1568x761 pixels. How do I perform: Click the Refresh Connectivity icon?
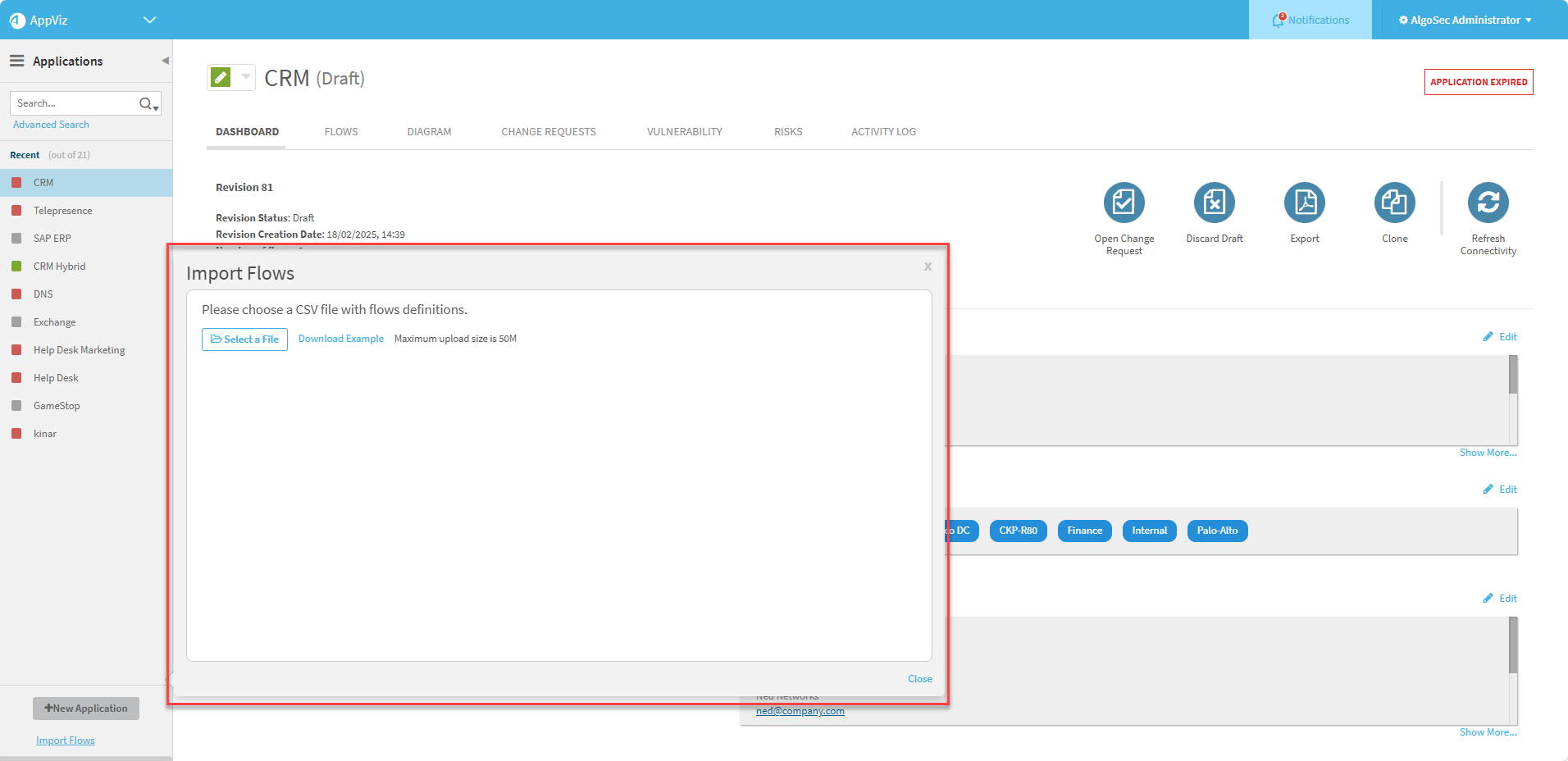(1488, 203)
